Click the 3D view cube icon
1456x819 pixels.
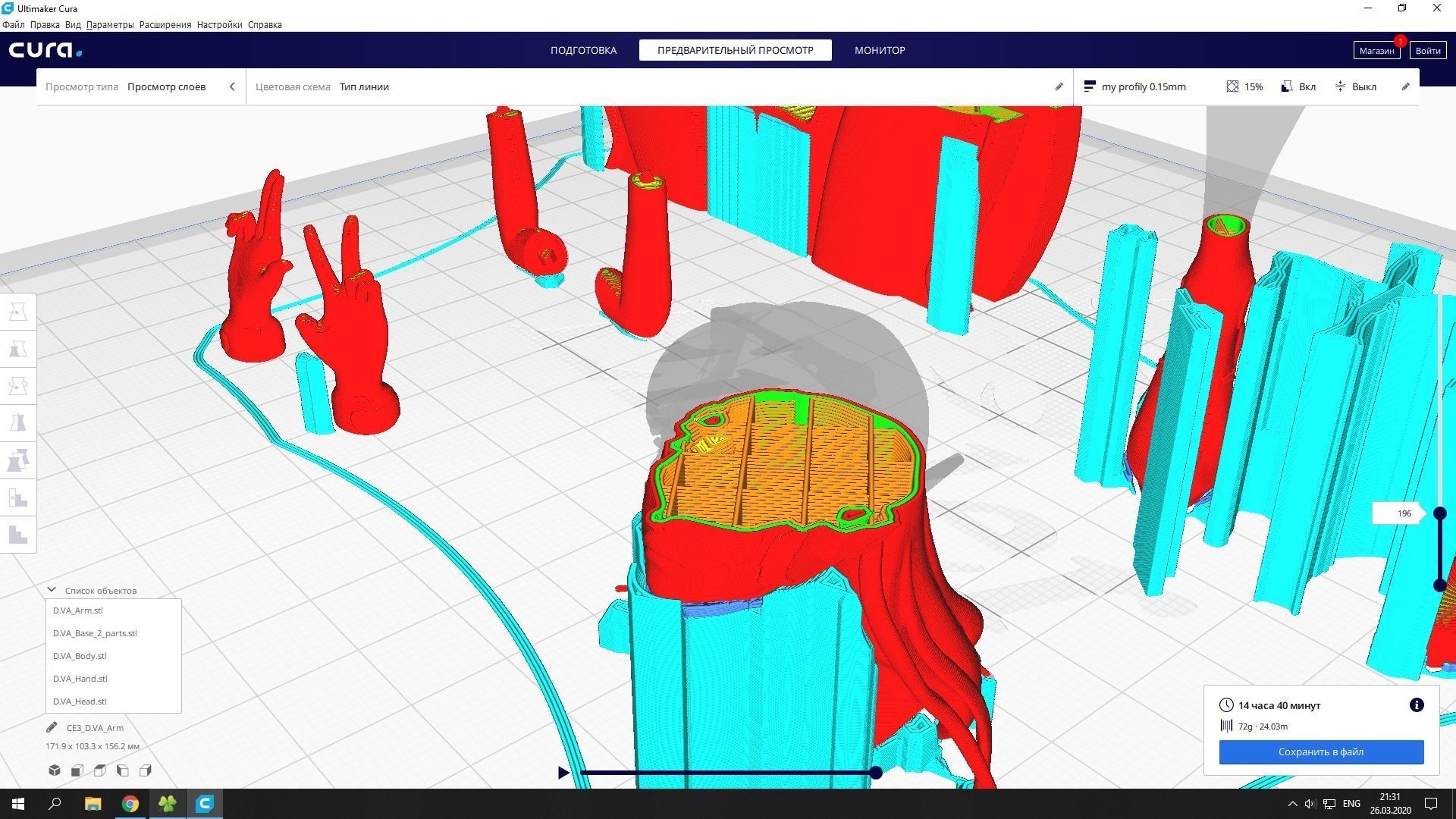click(55, 770)
